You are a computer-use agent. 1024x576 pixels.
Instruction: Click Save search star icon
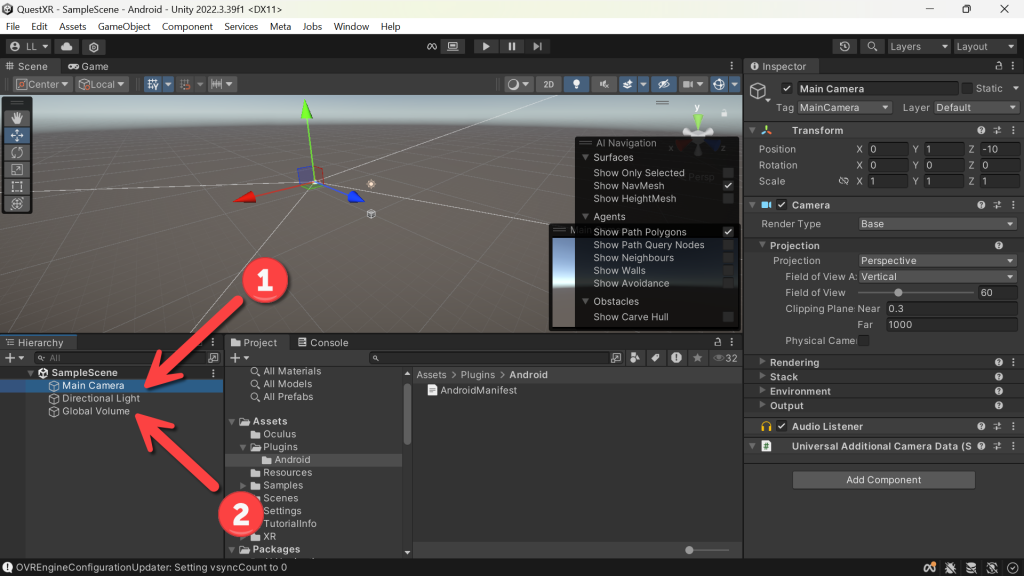(x=697, y=358)
